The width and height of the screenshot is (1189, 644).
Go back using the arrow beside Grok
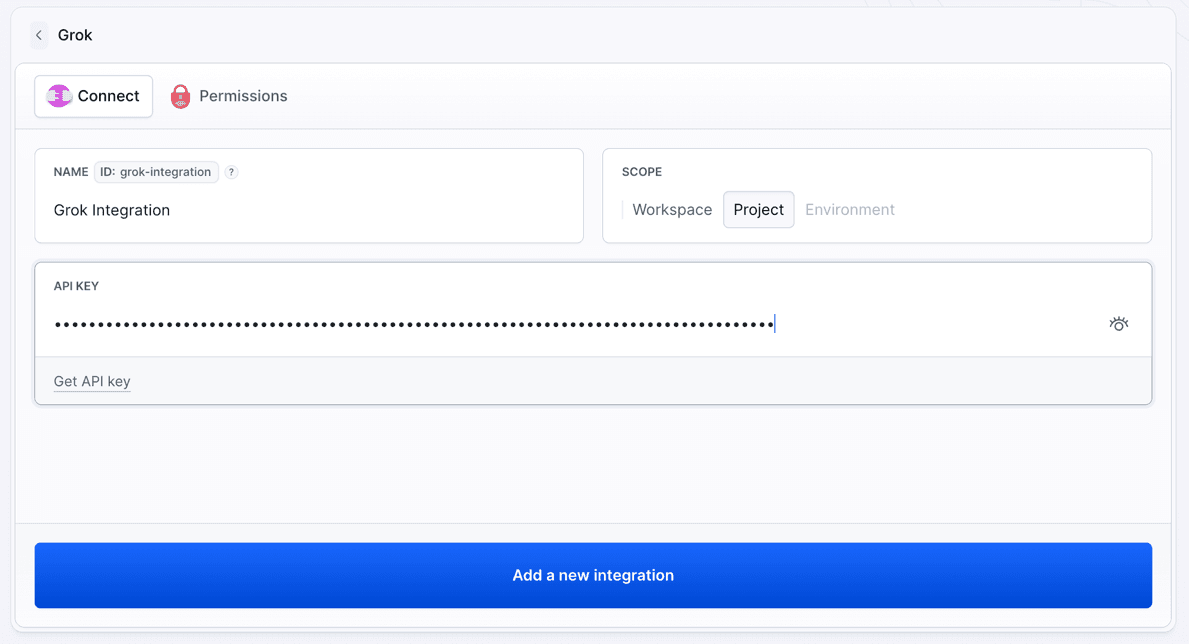pyautogui.click(x=39, y=35)
